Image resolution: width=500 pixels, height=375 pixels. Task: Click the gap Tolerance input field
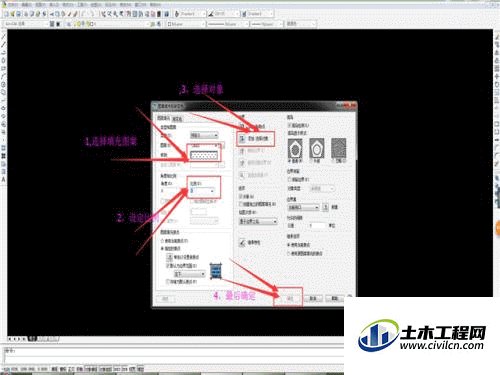[317, 226]
